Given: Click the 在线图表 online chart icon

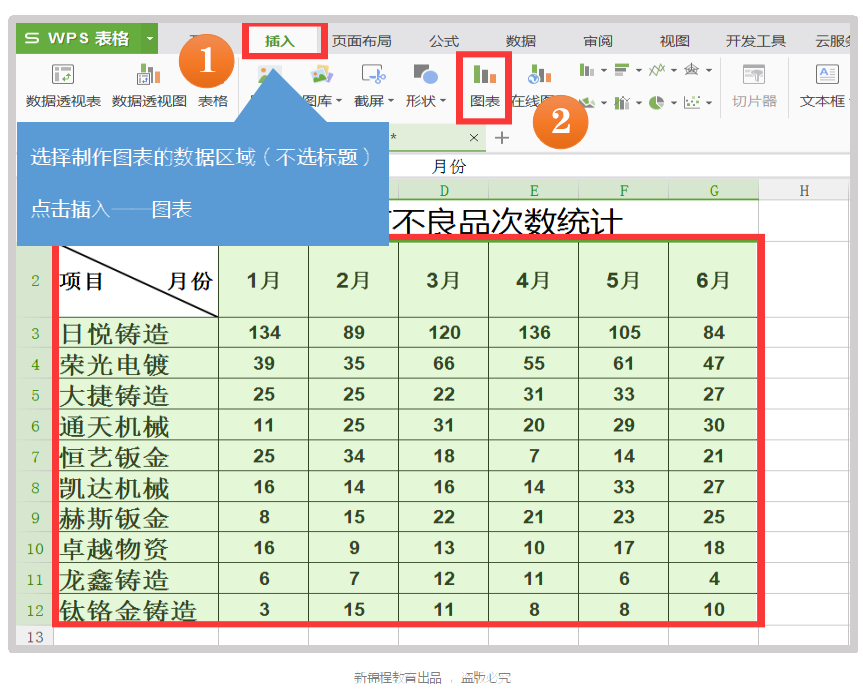Looking at the screenshot, I should [539, 74].
